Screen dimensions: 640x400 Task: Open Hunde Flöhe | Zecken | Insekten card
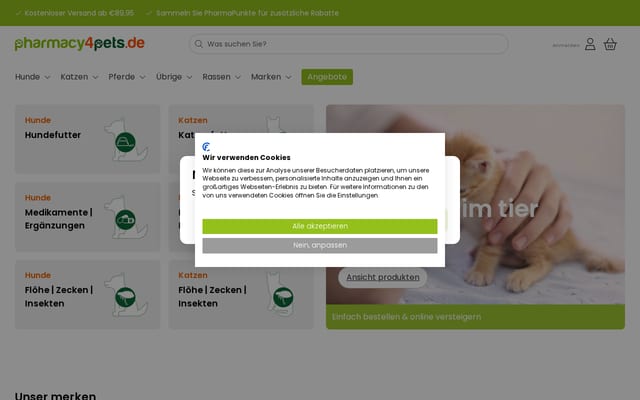[x=87, y=294]
